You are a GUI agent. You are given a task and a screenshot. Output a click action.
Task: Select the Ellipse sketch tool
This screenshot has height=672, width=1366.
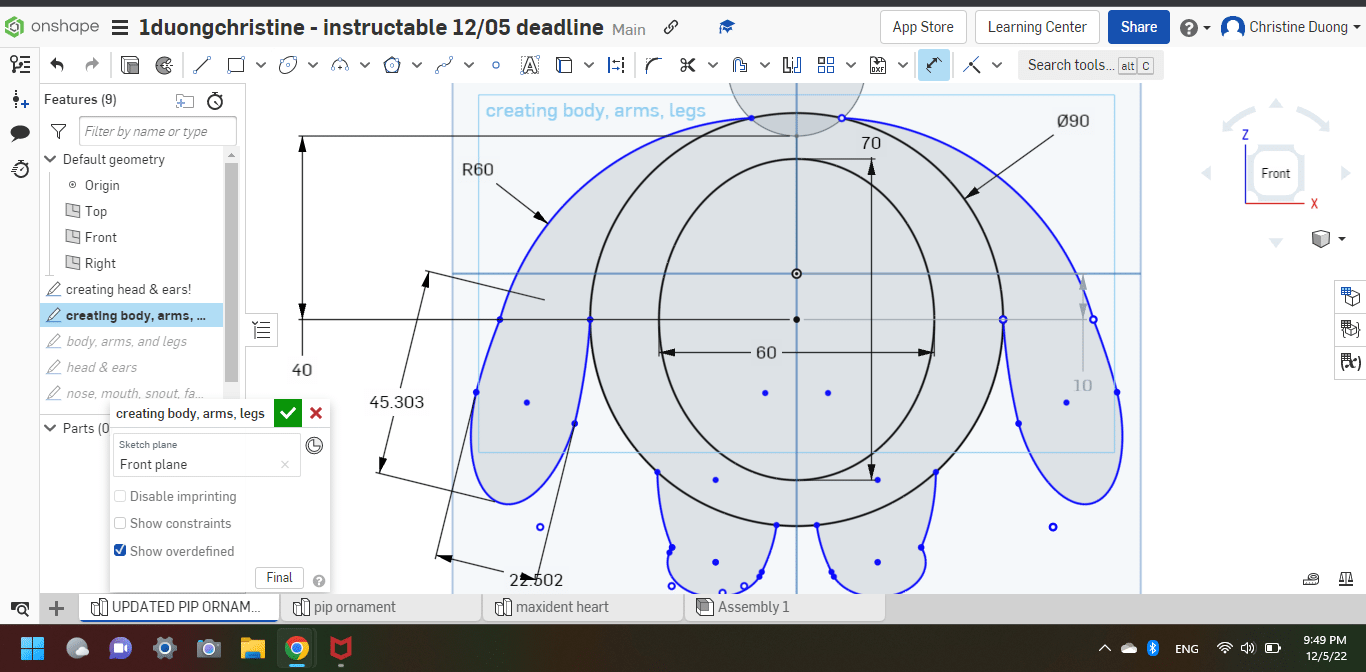(288, 65)
